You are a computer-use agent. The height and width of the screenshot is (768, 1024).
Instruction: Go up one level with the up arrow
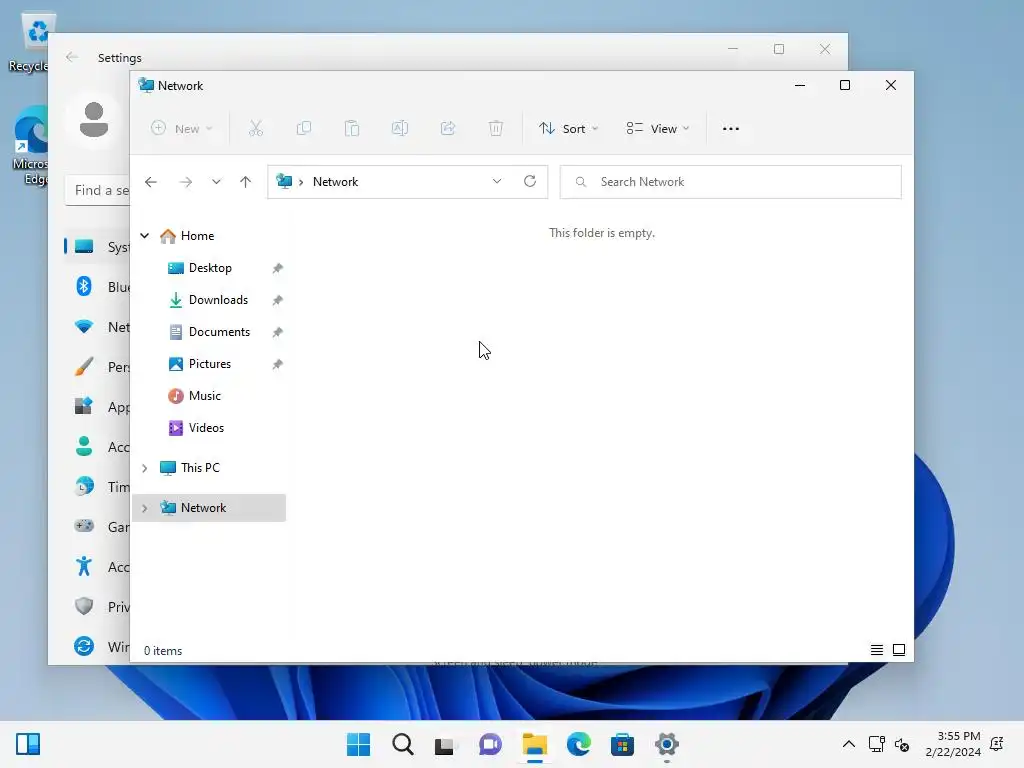[x=246, y=182]
